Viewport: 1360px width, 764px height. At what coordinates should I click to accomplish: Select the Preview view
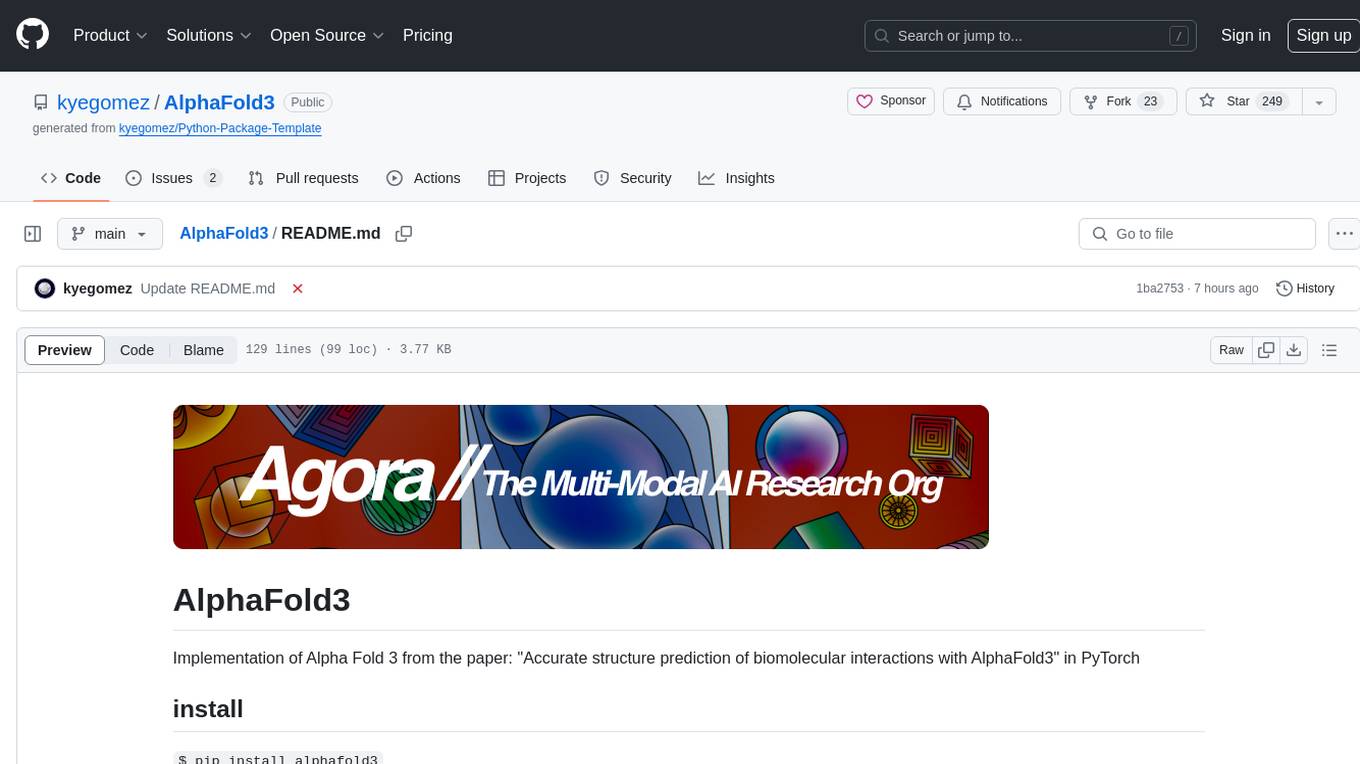point(65,350)
